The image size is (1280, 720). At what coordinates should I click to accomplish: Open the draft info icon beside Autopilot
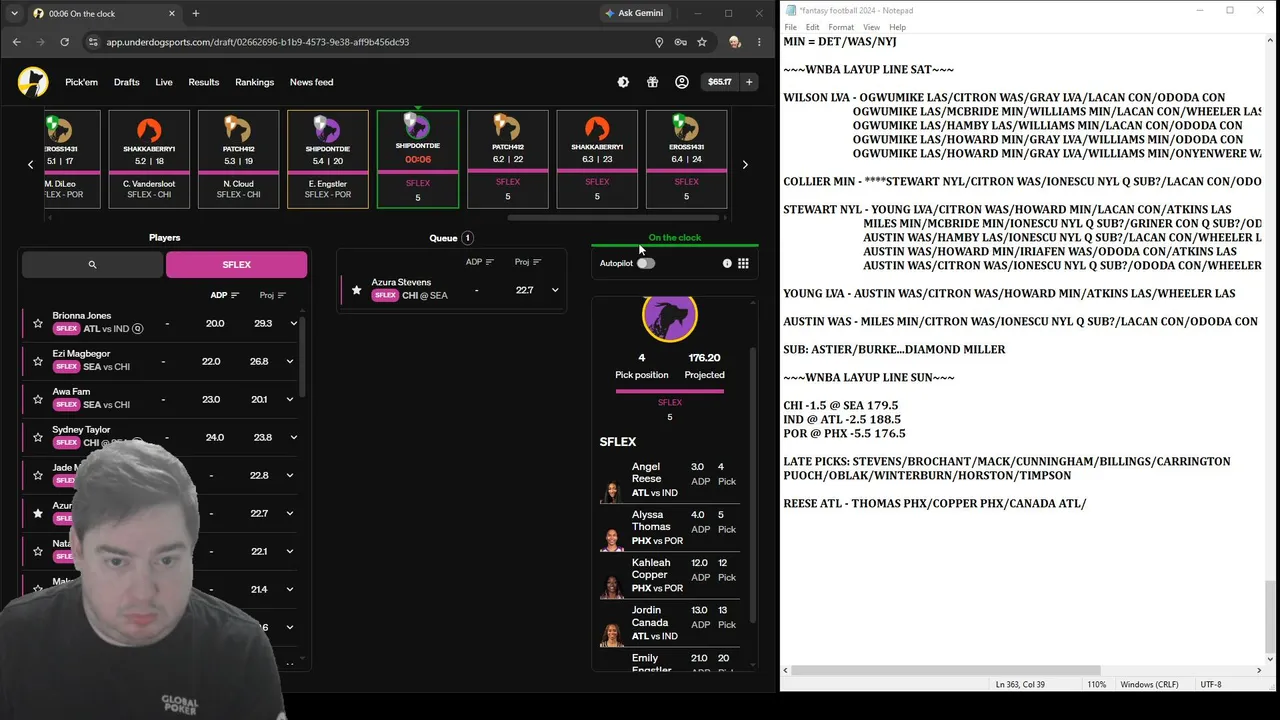coord(727,263)
